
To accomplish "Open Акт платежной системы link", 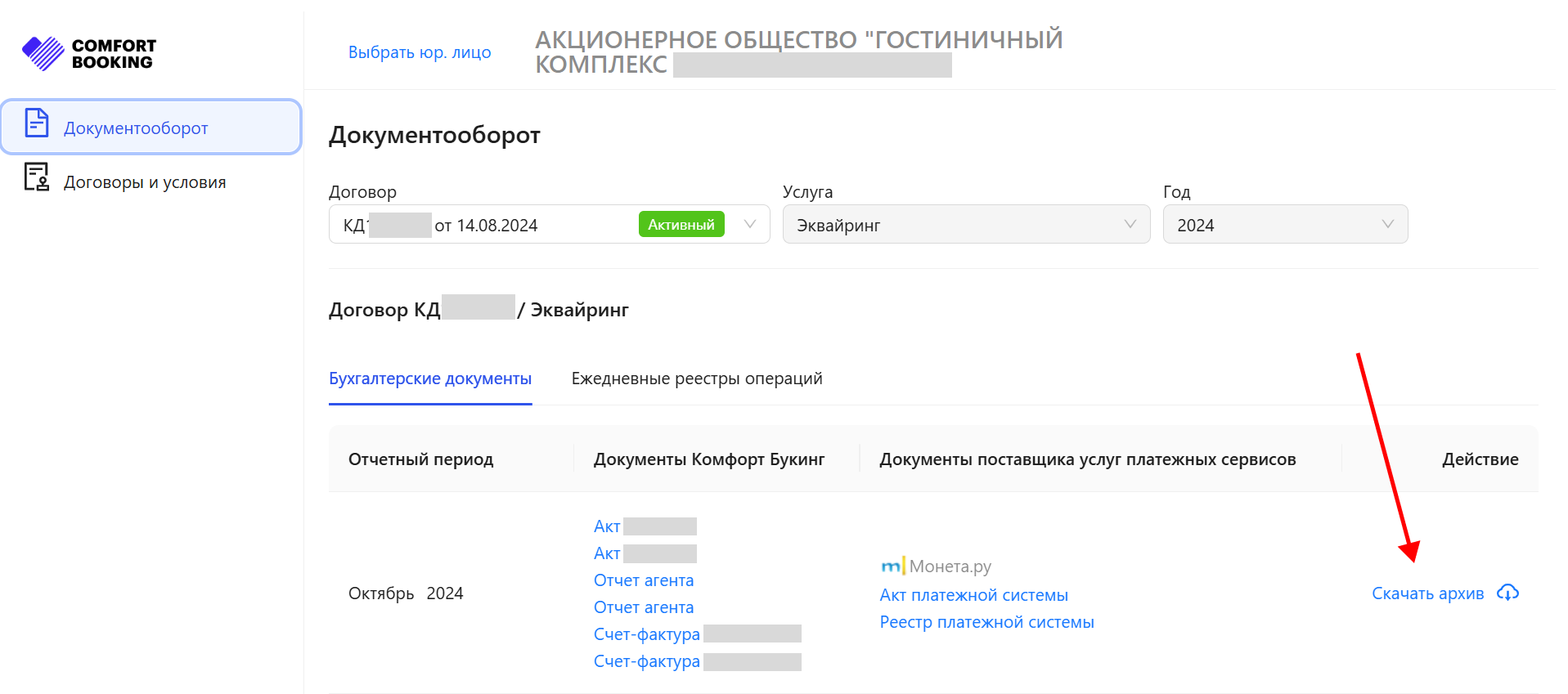I will pos(974,595).
